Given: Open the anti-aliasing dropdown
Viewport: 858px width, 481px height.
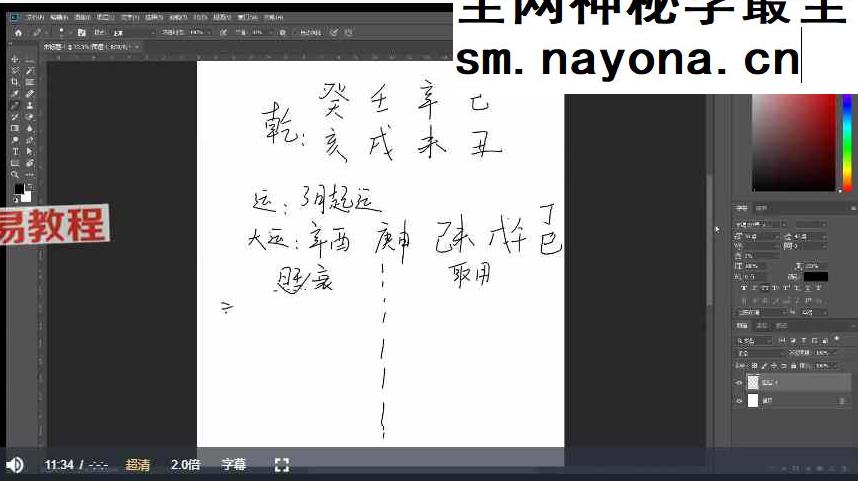Looking at the screenshot, I should 814,312.
